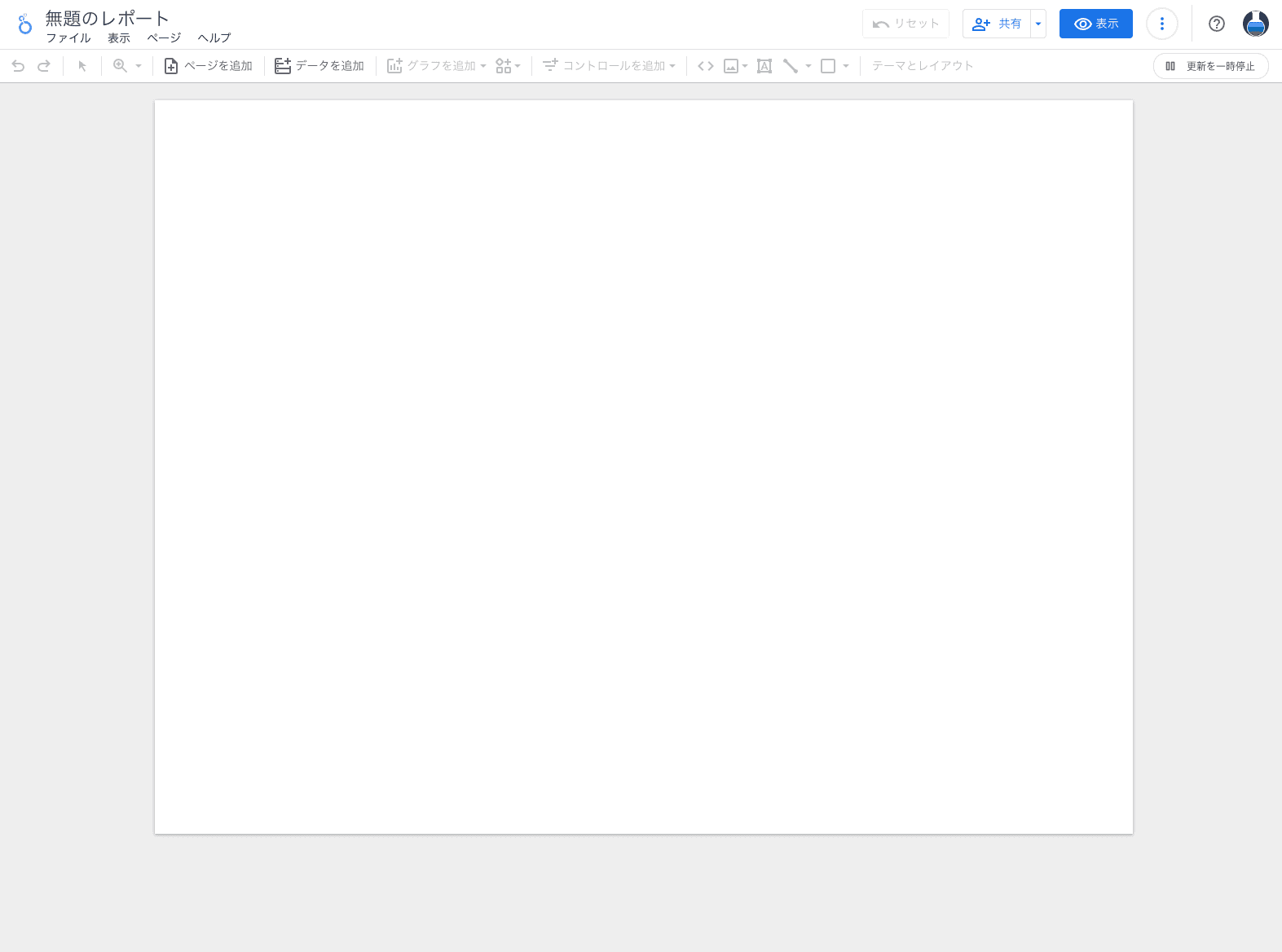The height and width of the screenshot is (952, 1282).
Task: Click the Looker Studio logo
Action: tap(24, 24)
